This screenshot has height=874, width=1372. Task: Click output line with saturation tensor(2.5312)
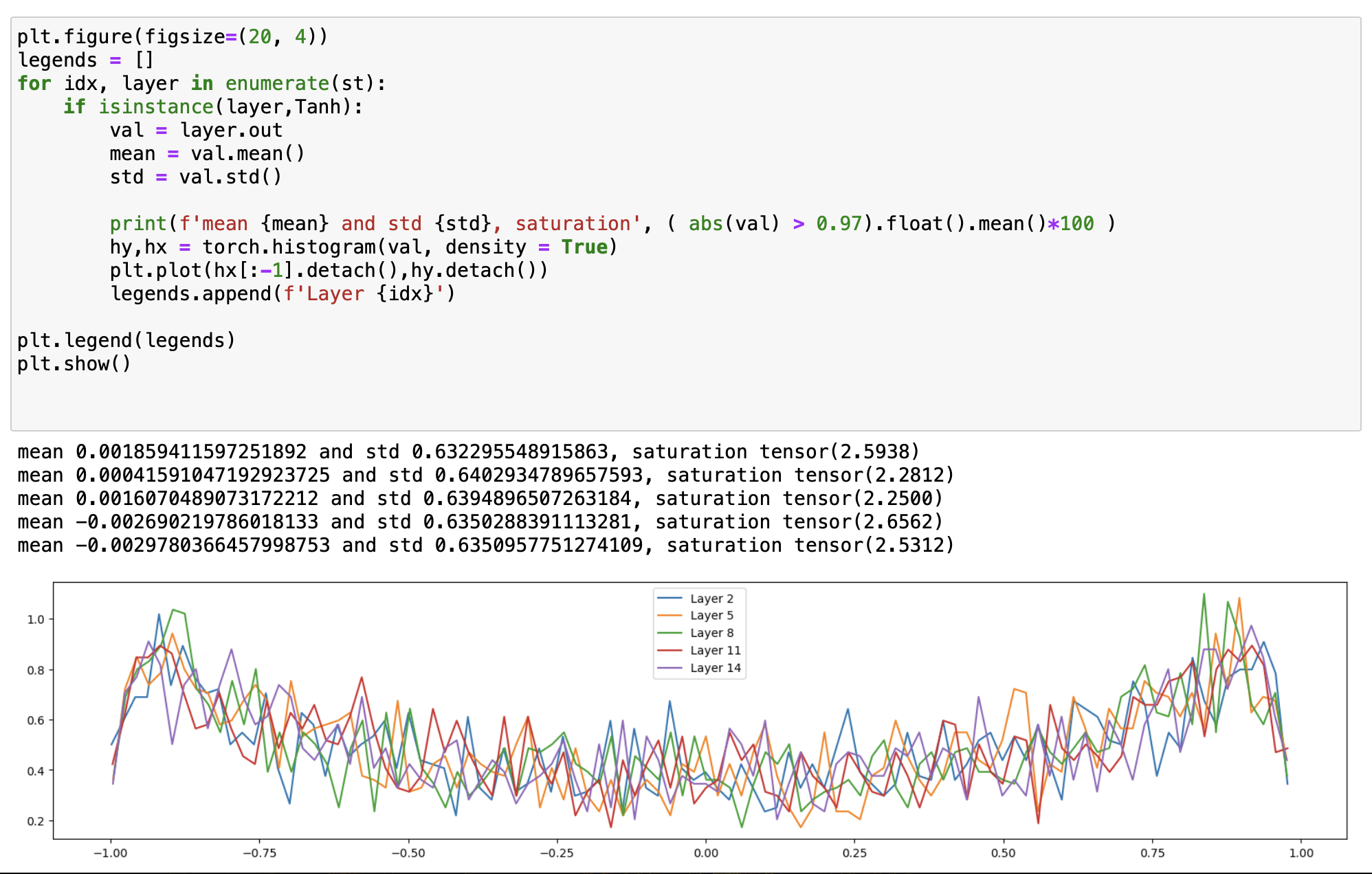[485, 545]
